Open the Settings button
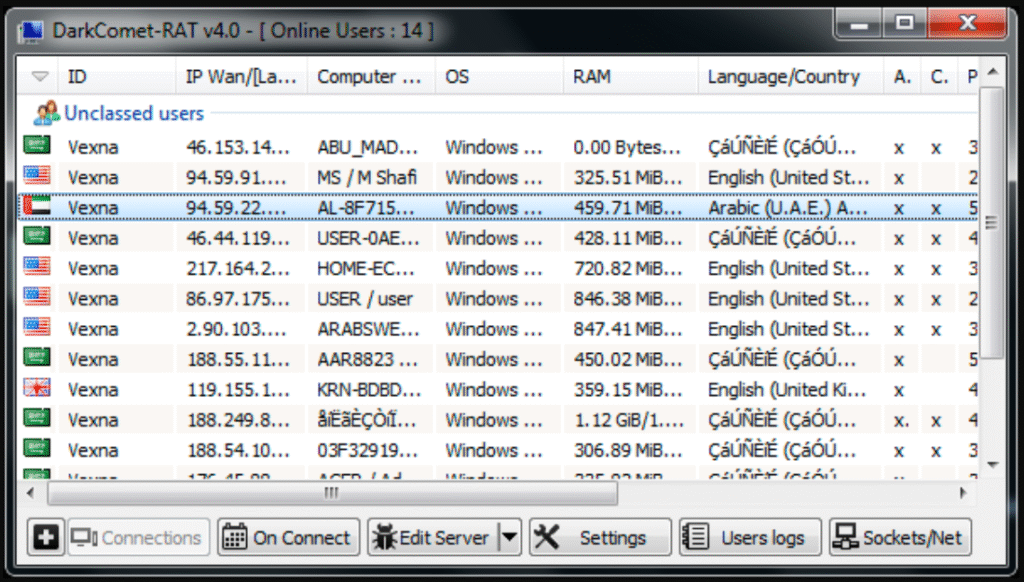 600,537
